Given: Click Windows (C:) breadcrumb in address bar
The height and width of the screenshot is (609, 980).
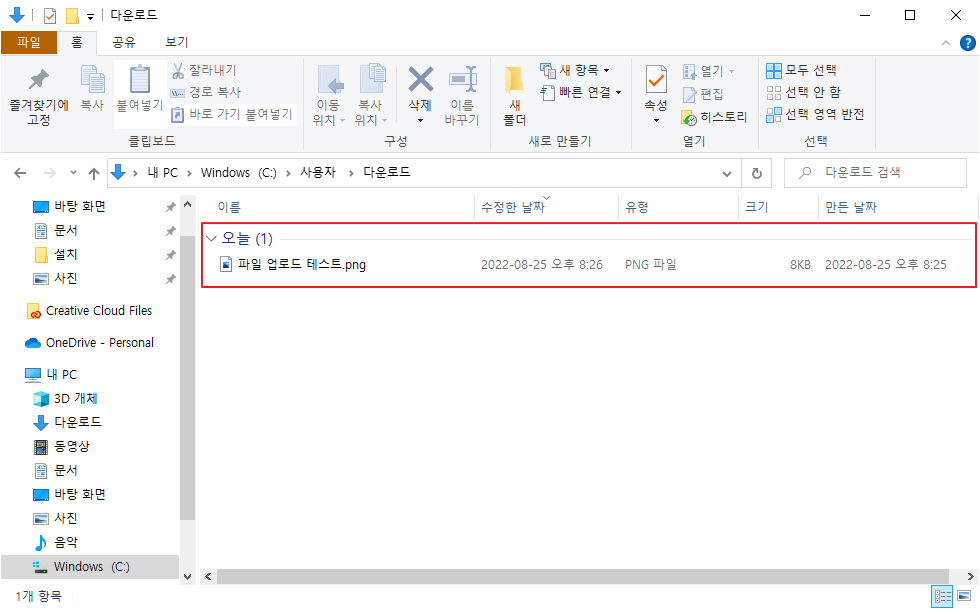Looking at the screenshot, I should [239, 173].
